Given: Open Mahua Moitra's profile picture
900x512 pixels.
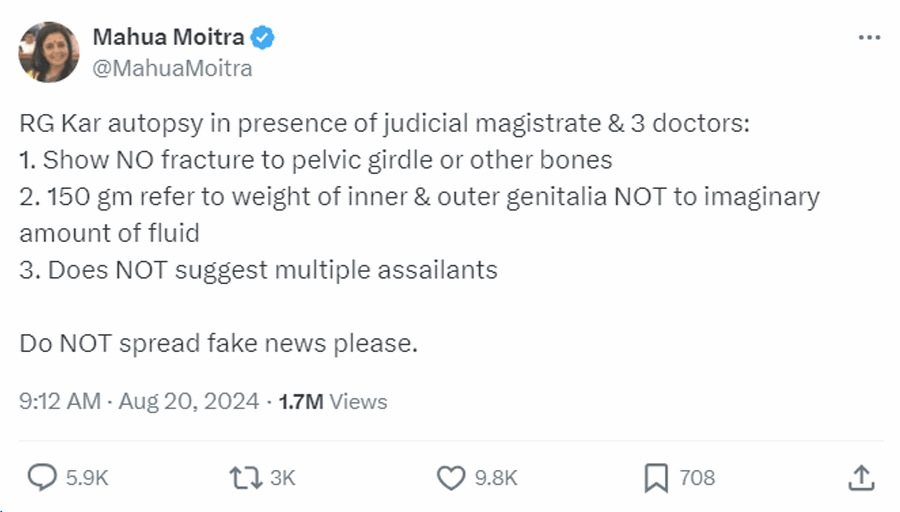Looking at the screenshot, I should click(x=48, y=52).
